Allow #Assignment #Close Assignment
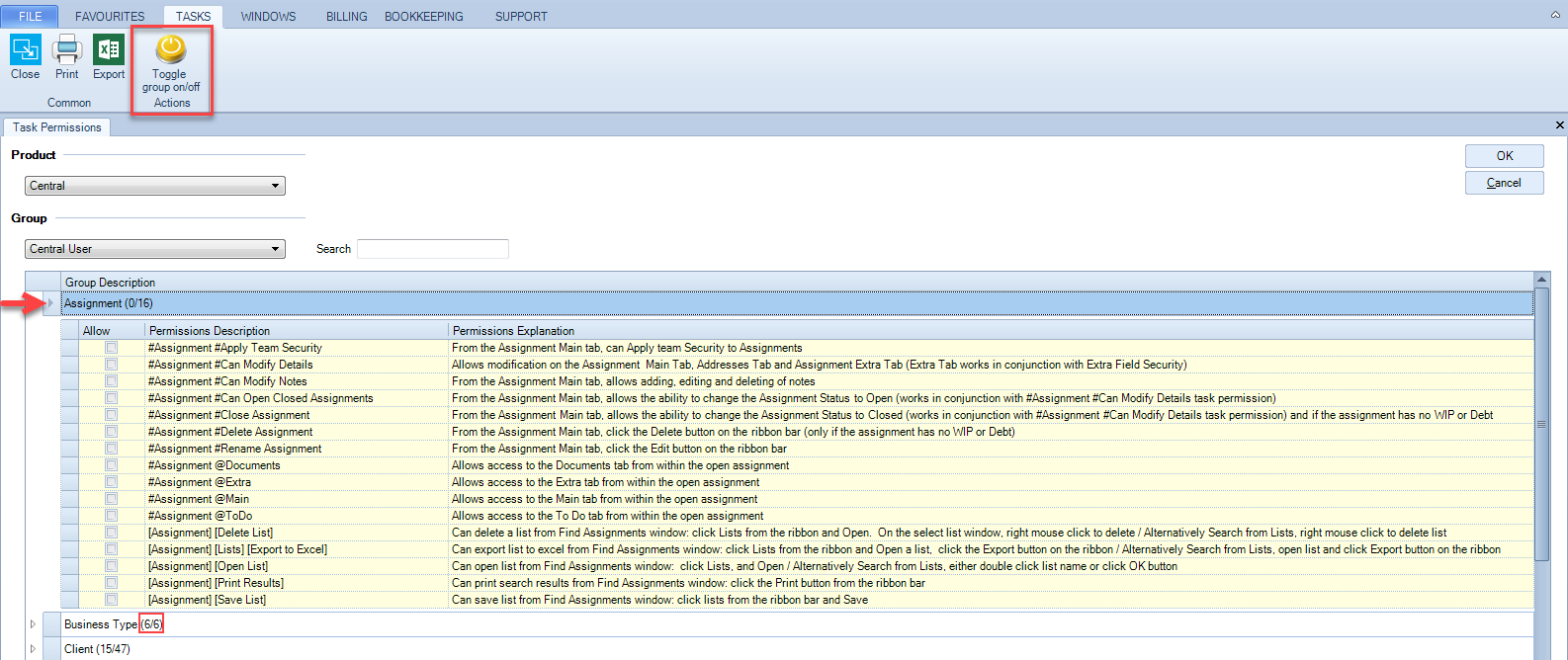This screenshot has height=660, width=1568. click(112, 415)
